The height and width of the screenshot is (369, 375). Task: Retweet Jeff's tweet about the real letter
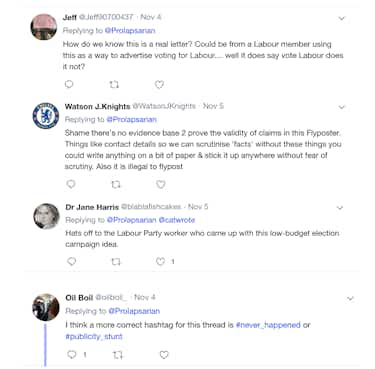click(x=114, y=85)
